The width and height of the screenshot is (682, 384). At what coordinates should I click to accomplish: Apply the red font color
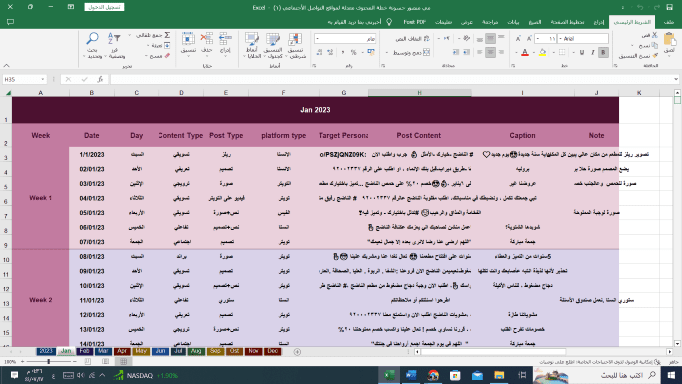click(x=525, y=53)
